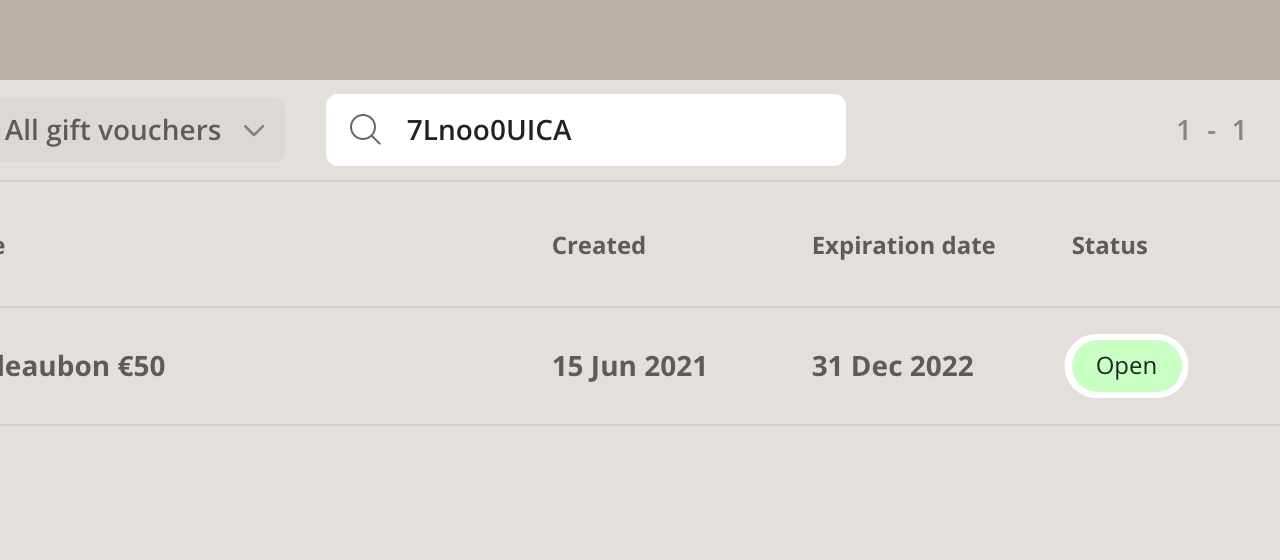Click the empty area below the voucher row

point(640,492)
